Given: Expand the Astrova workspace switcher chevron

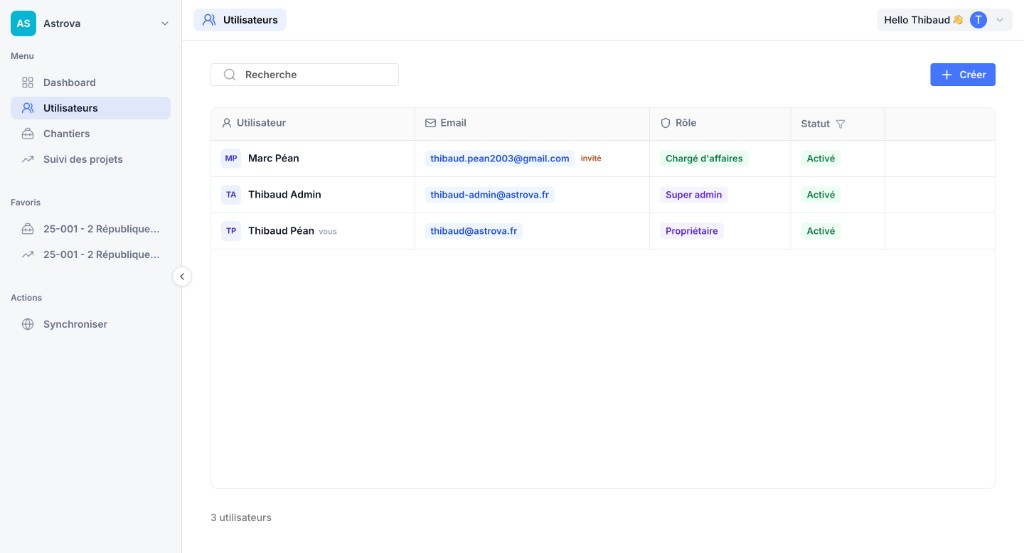Looking at the screenshot, I should [x=165, y=24].
